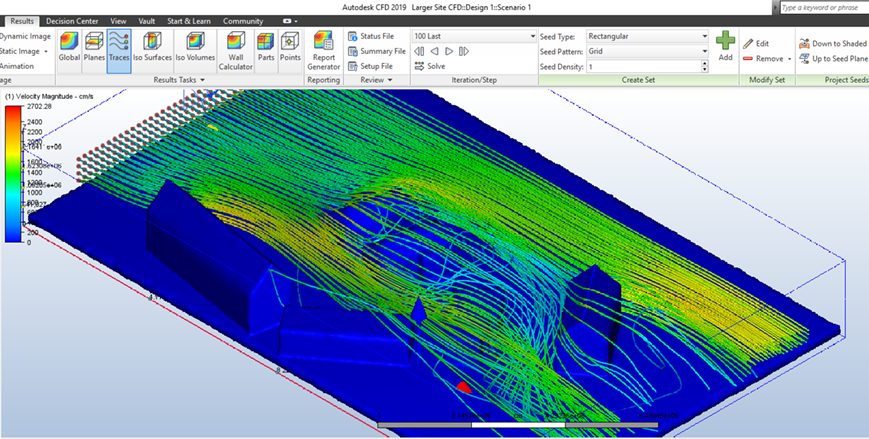Click the velocity magnitude color legend bar
This screenshot has height=439, width=869.
[12, 172]
